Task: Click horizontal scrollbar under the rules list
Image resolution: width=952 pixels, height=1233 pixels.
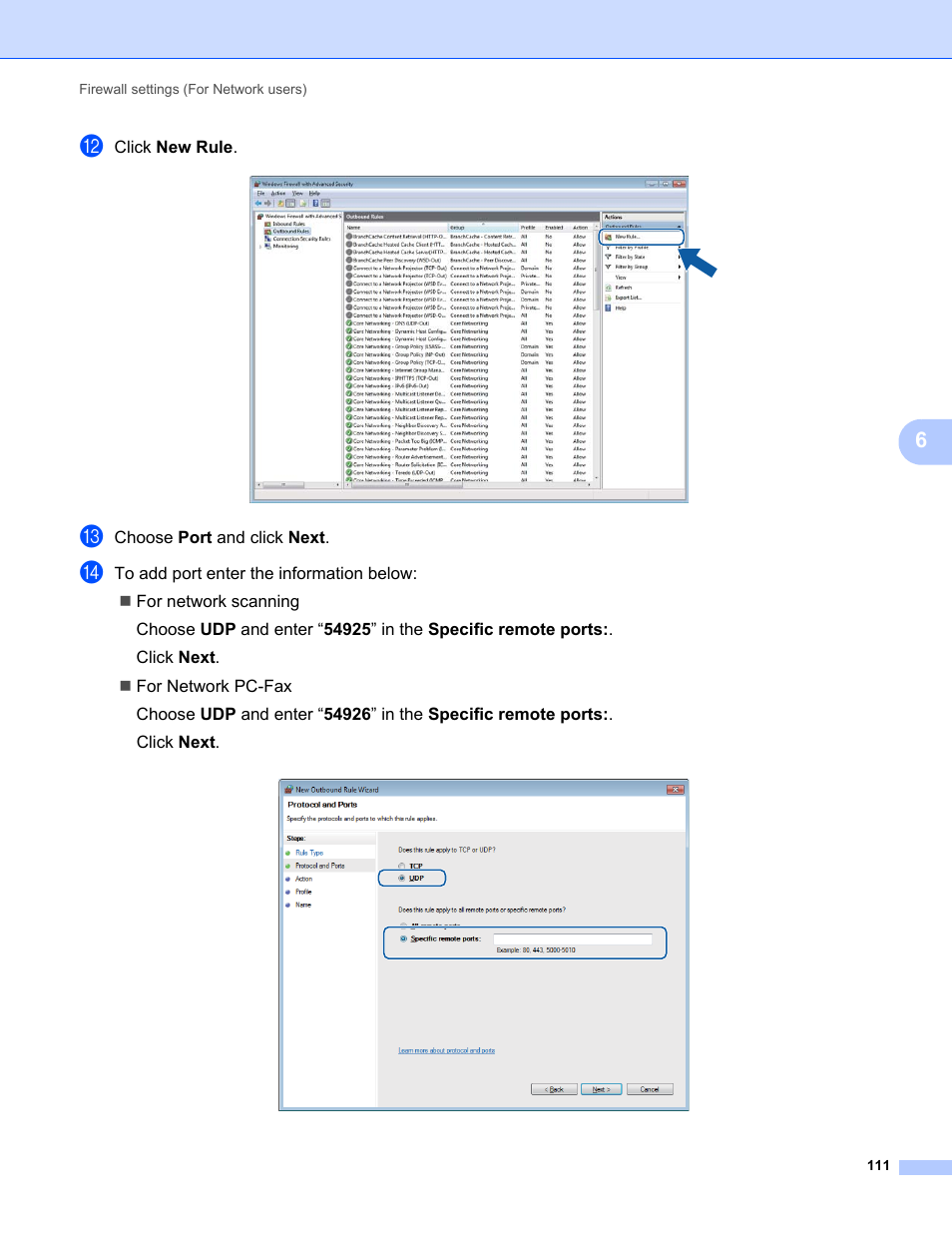Action: (x=469, y=486)
